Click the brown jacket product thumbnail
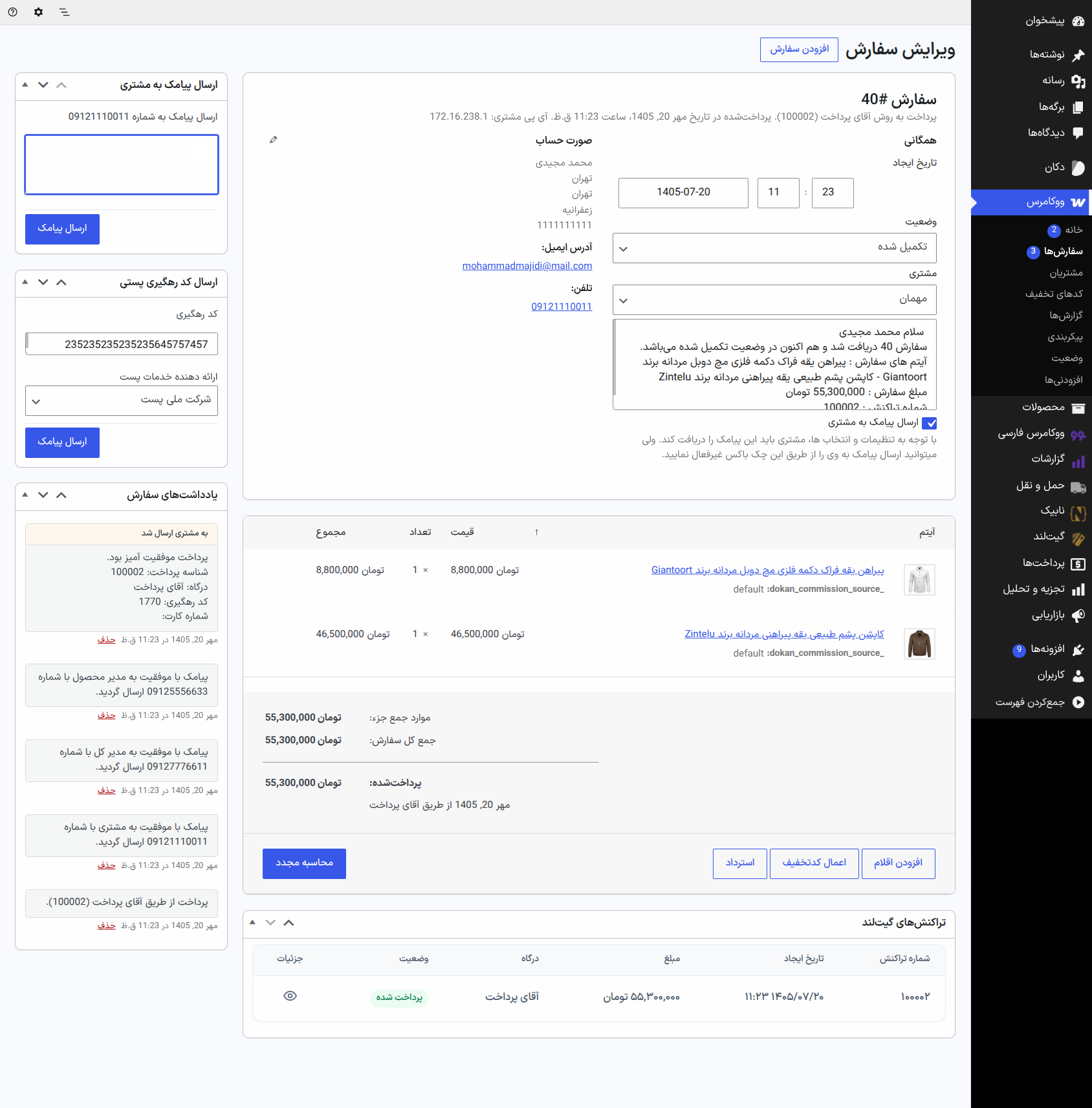Viewport: 1092px width, 1108px height. point(919,644)
